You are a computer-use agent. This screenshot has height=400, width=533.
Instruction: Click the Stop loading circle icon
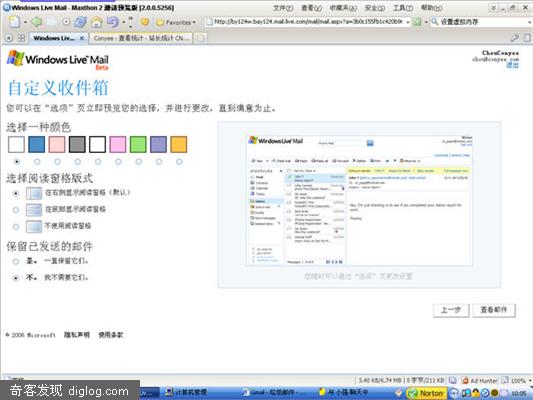pos(67,22)
